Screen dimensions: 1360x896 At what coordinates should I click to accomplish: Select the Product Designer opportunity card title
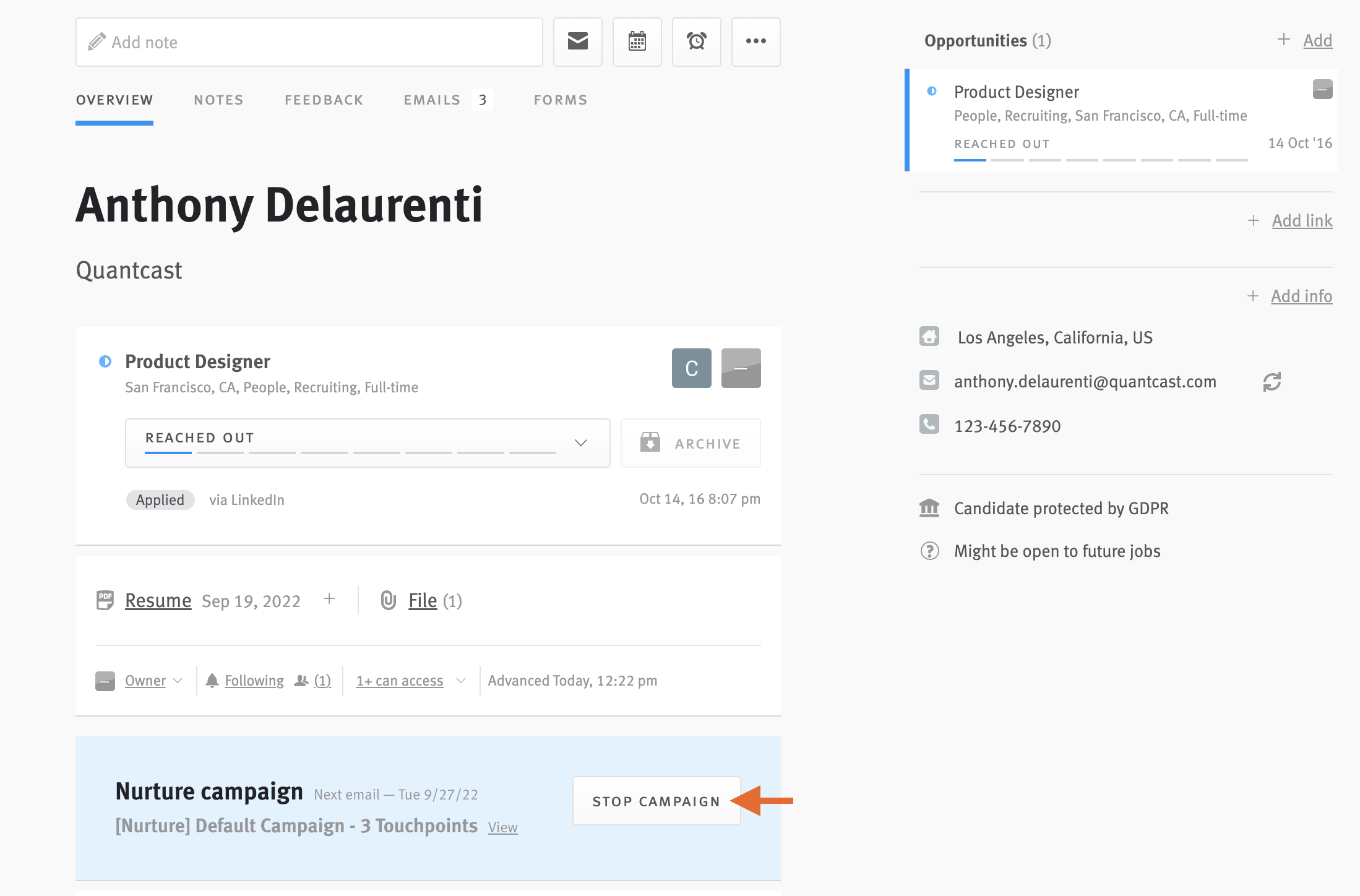click(1017, 92)
